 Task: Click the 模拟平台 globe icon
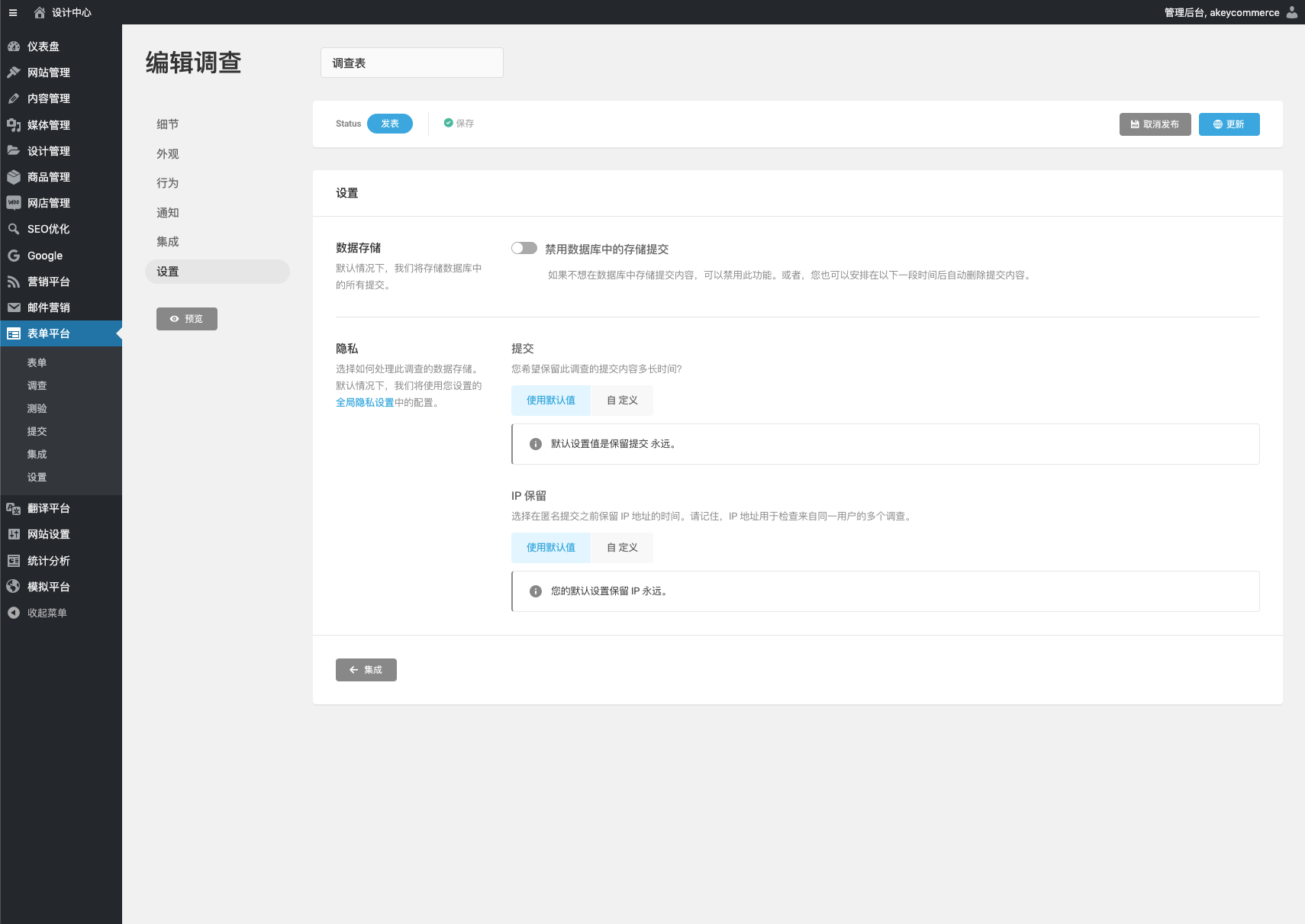(14, 587)
